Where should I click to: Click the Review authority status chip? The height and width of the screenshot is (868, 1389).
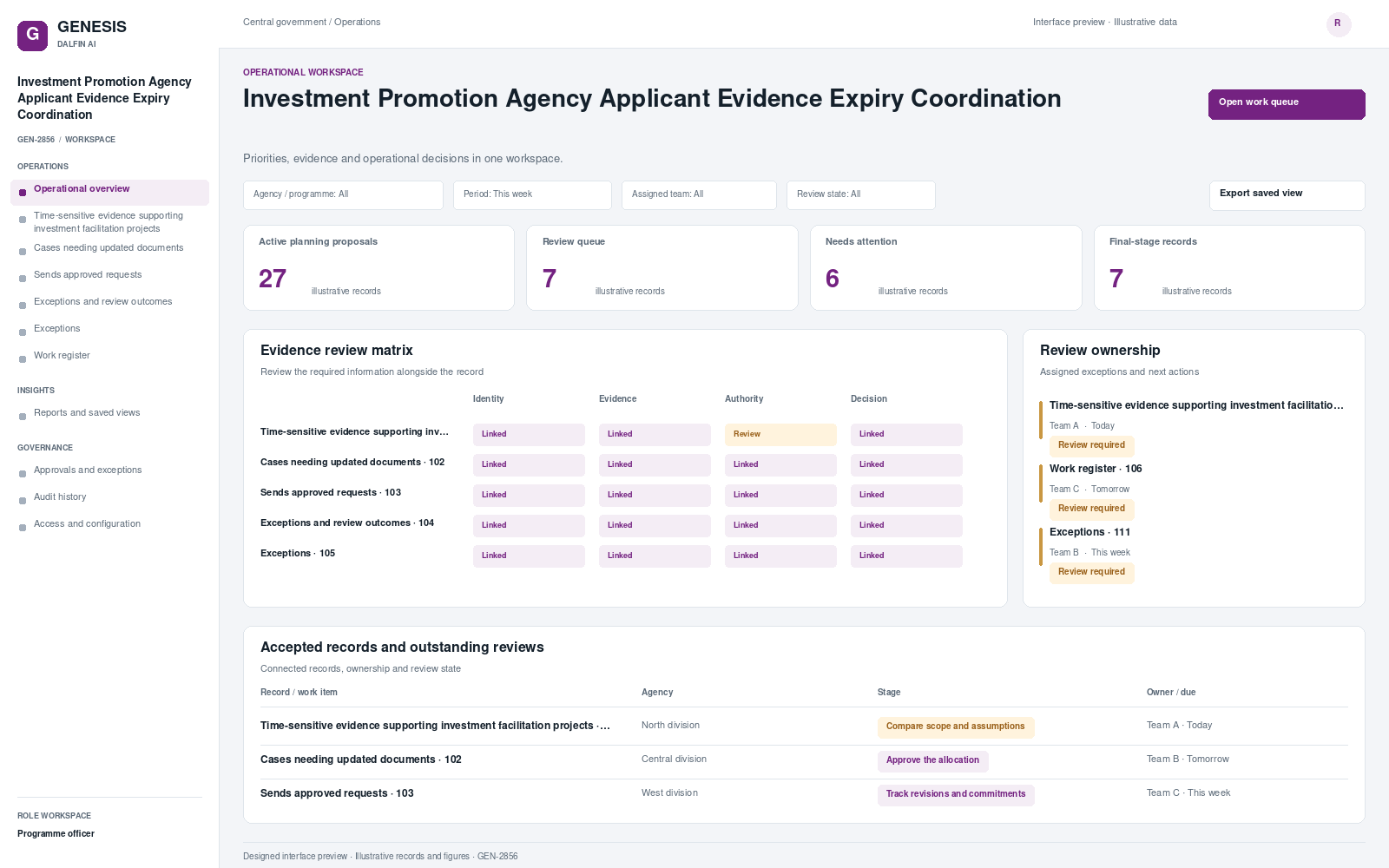point(780,435)
